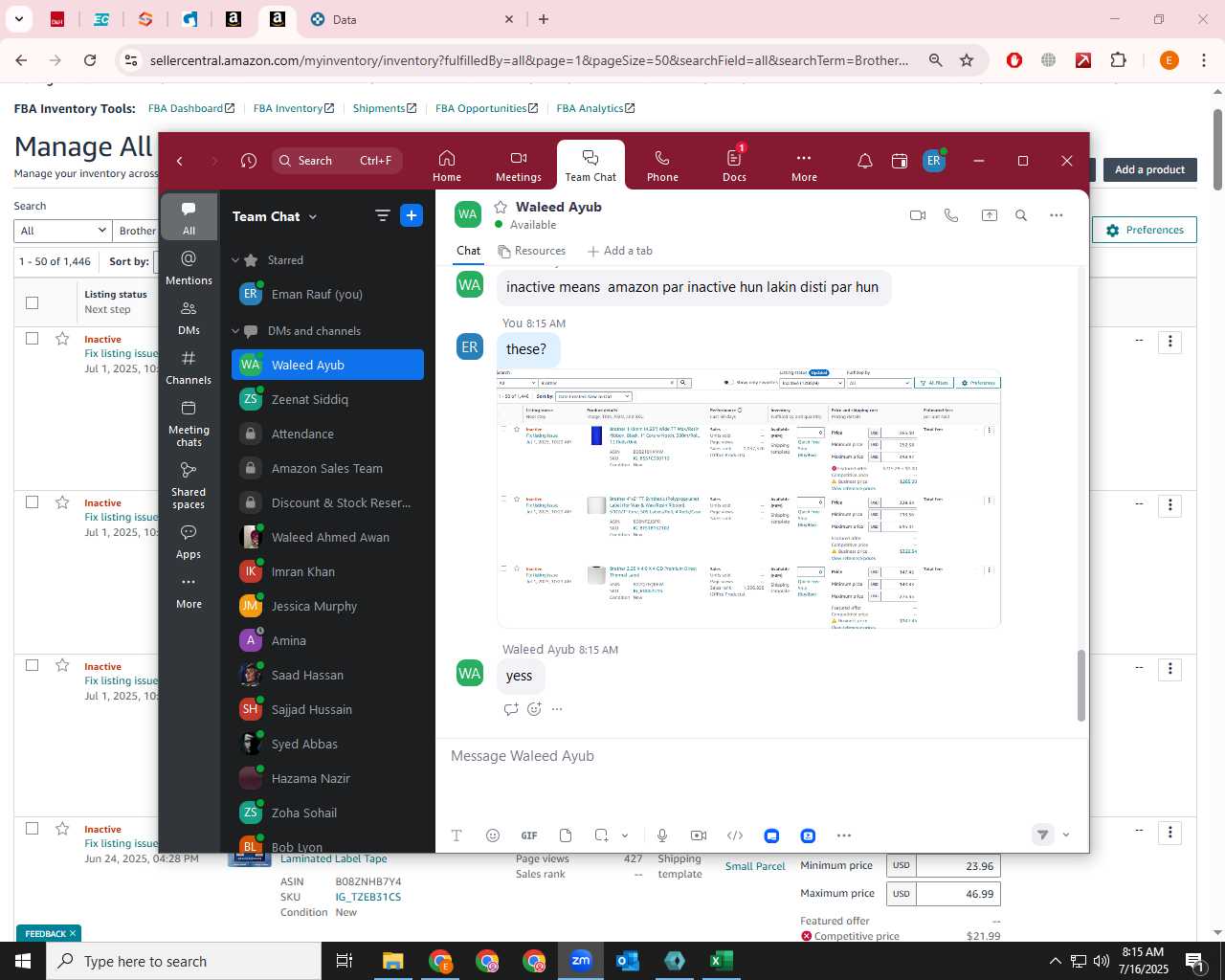Check second inactive listing checkbox

pos(33,502)
